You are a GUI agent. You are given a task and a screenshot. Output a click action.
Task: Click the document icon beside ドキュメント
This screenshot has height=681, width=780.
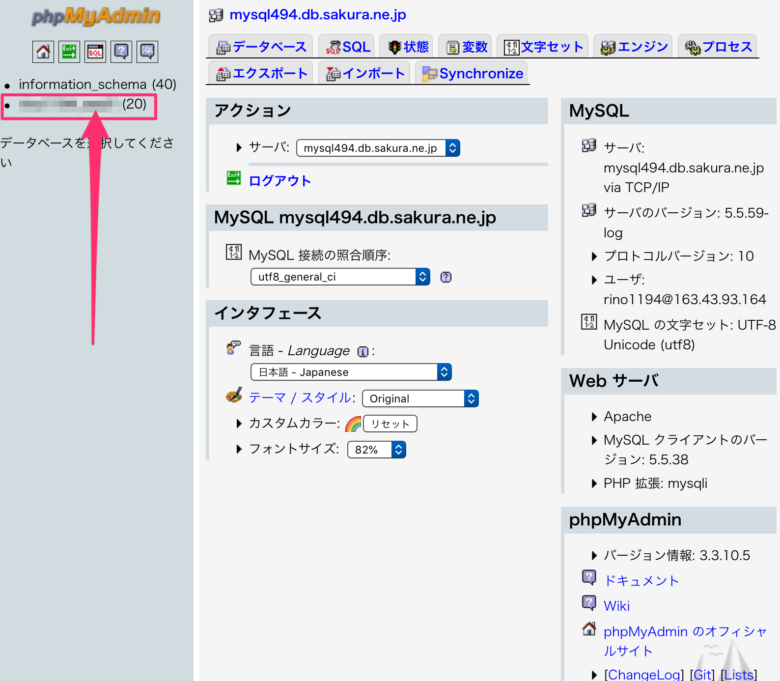(589, 578)
